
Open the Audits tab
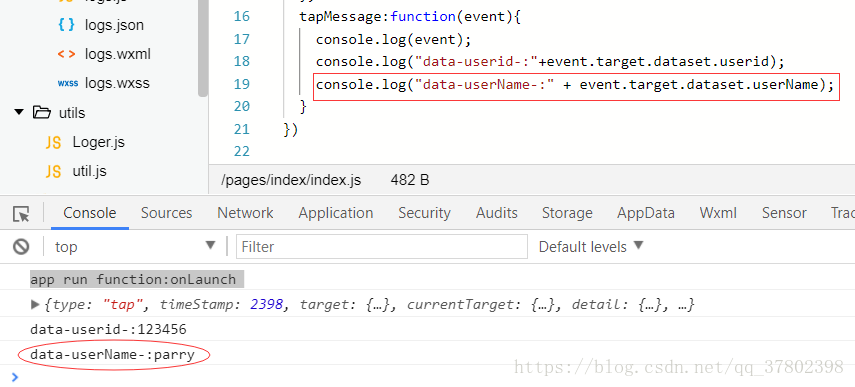coord(497,213)
